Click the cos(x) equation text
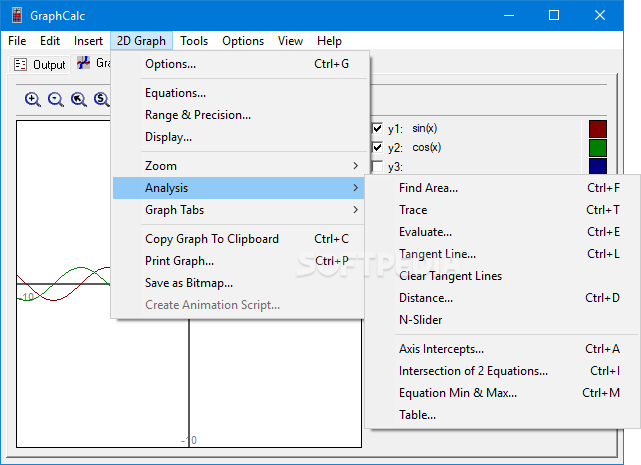641x465 pixels. coord(426,147)
